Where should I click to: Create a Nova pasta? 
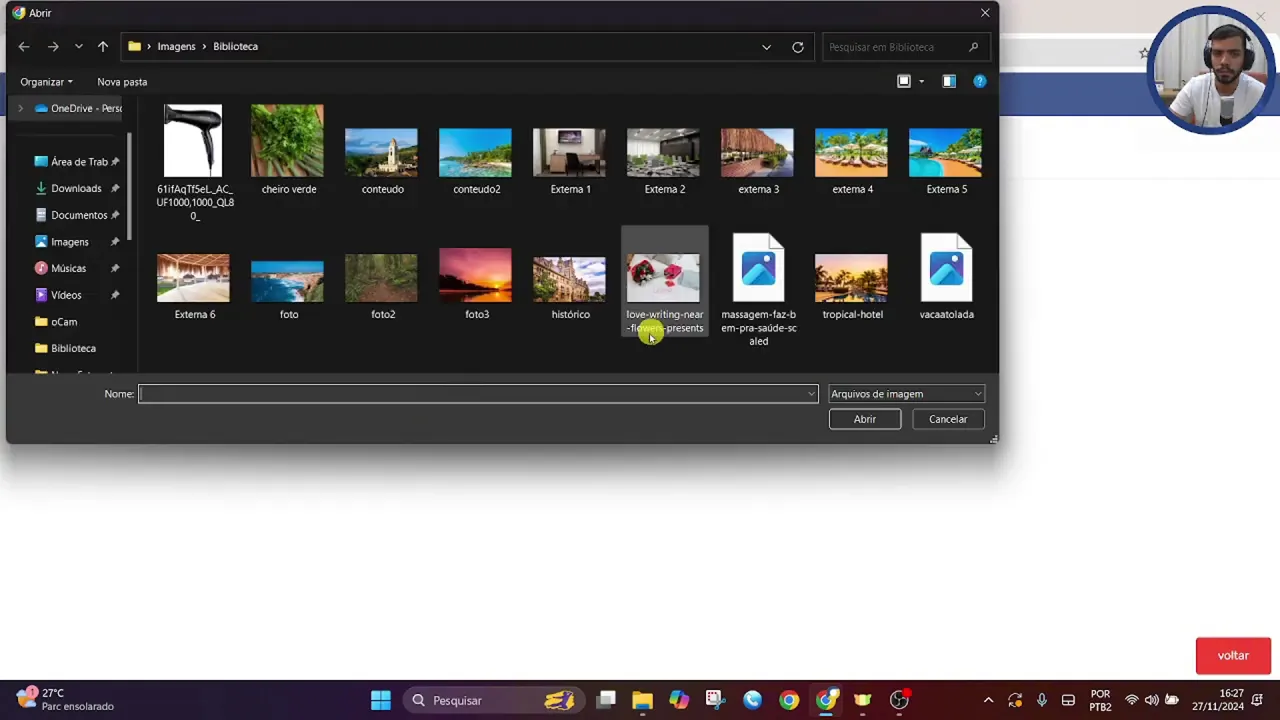tap(122, 82)
